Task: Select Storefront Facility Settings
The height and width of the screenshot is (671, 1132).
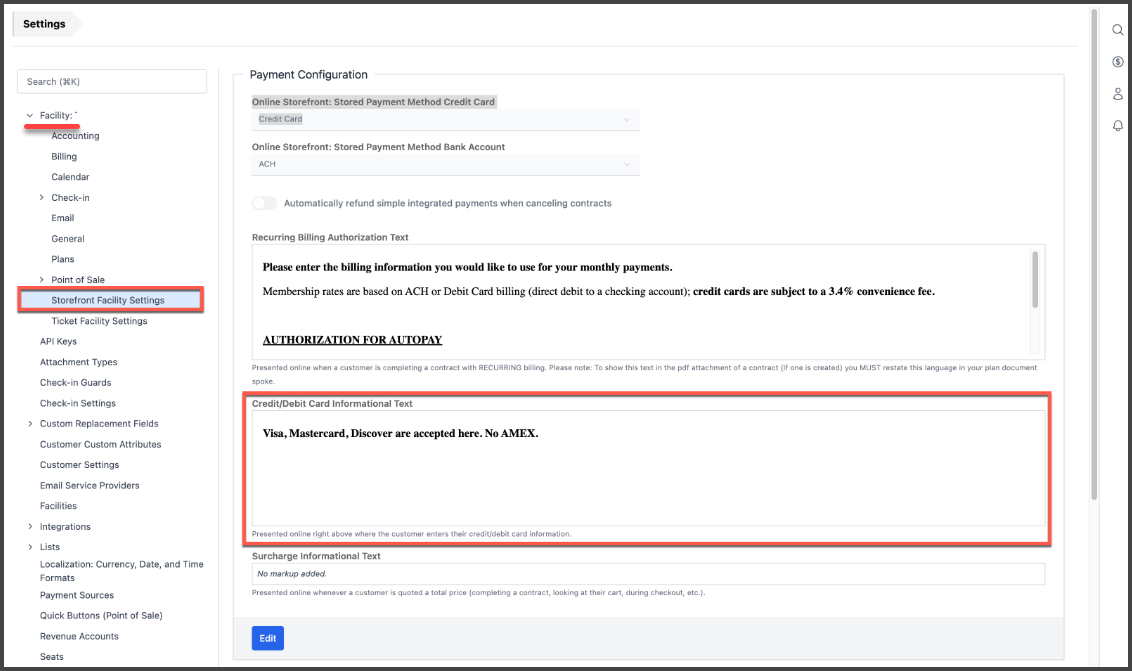Action: pos(108,300)
